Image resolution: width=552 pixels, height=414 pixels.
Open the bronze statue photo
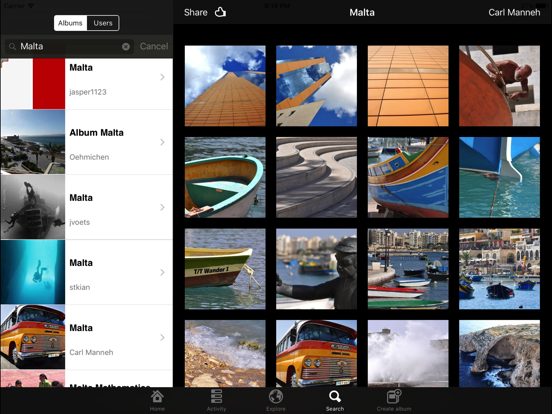pos(316,269)
